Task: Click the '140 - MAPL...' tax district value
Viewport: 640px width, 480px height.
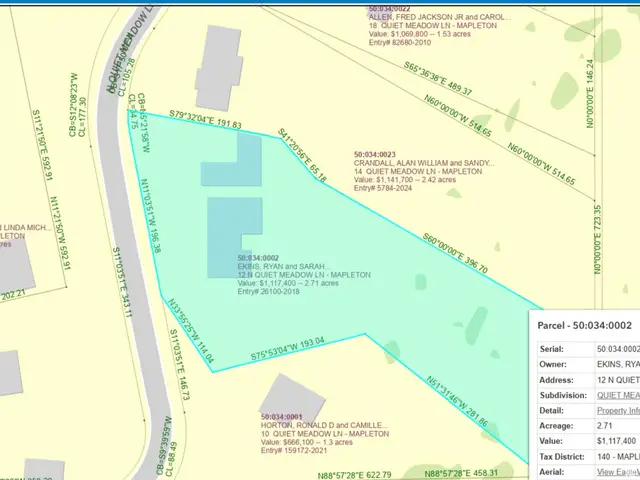Action: (618, 457)
